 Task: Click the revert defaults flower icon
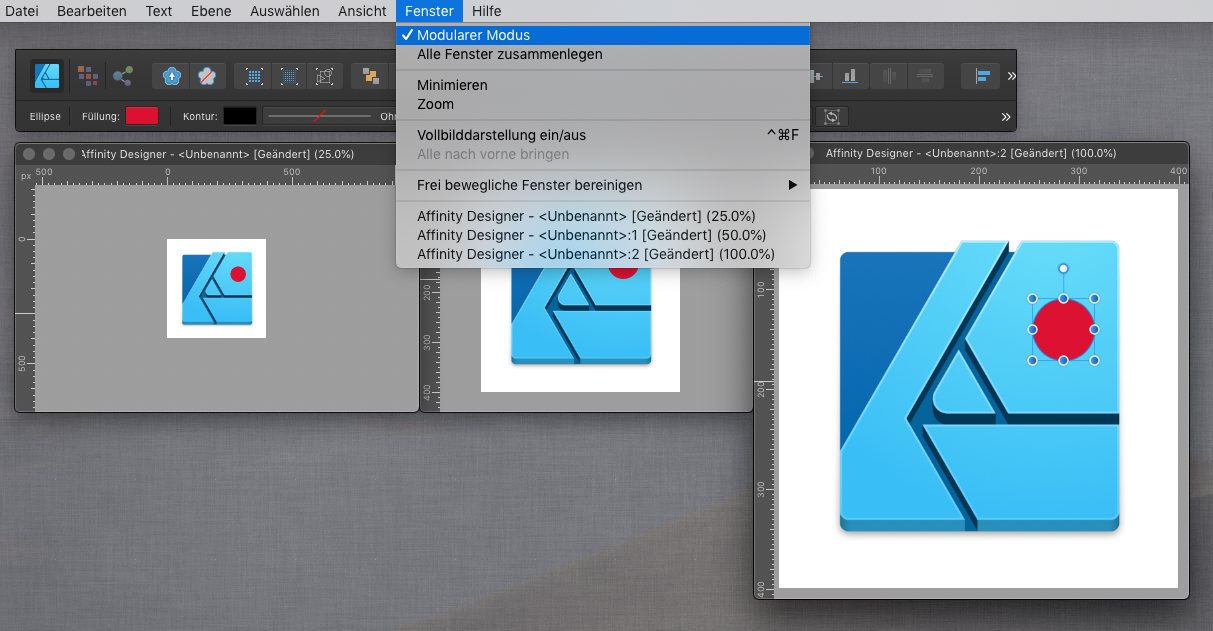tap(207, 76)
